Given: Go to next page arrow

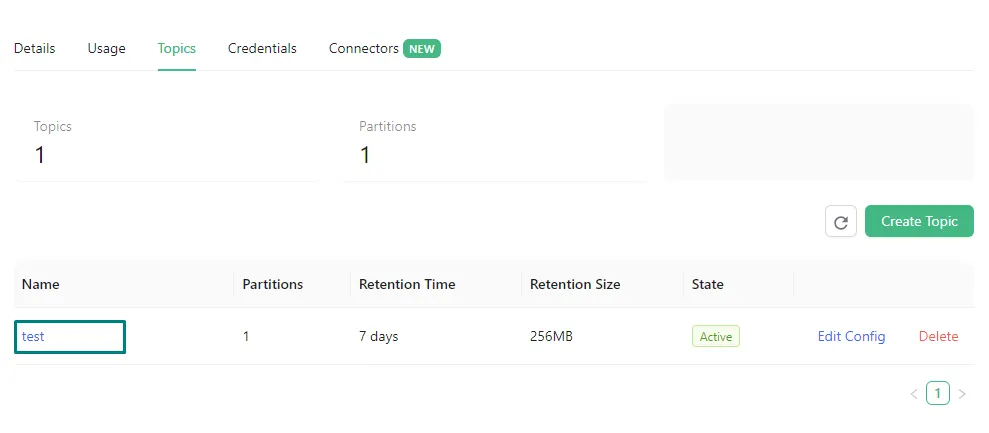Looking at the screenshot, I should (962, 394).
